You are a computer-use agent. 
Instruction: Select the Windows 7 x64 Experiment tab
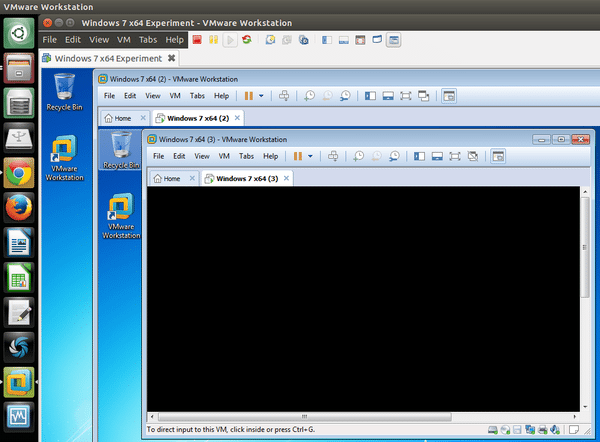[108, 58]
